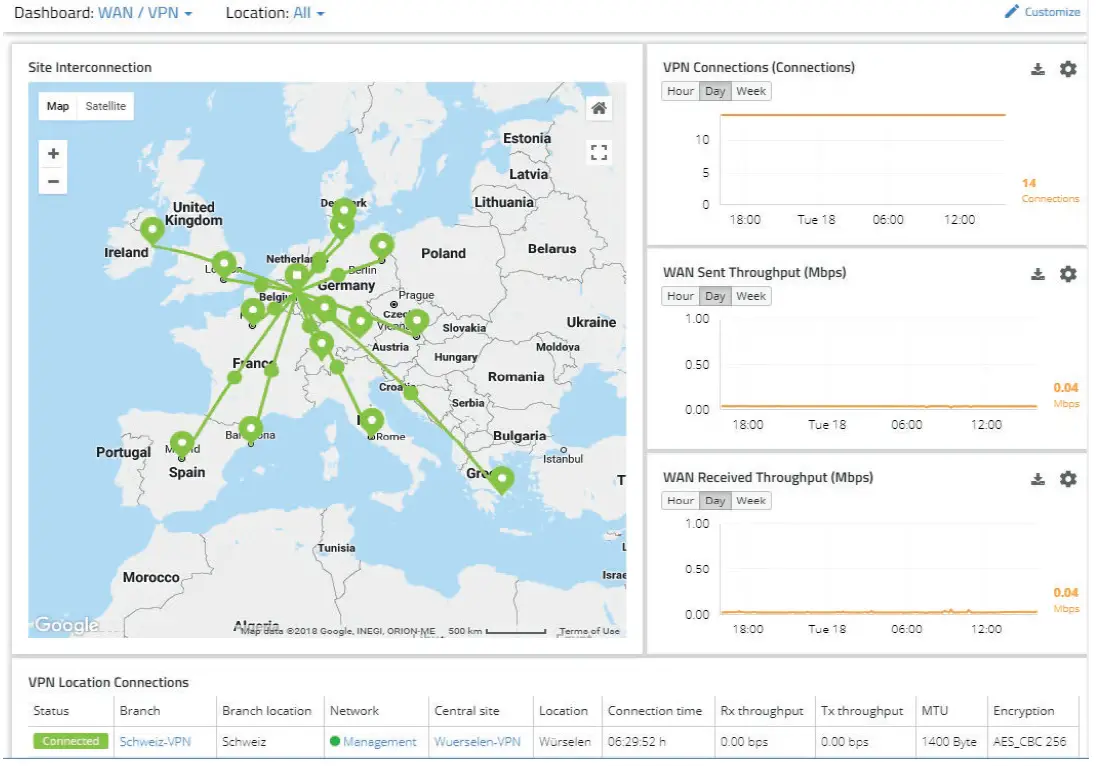This screenshot has height=766, width=1096.
Task: Zoom in on the map with plus control
Action: pyautogui.click(x=52, y=154)
